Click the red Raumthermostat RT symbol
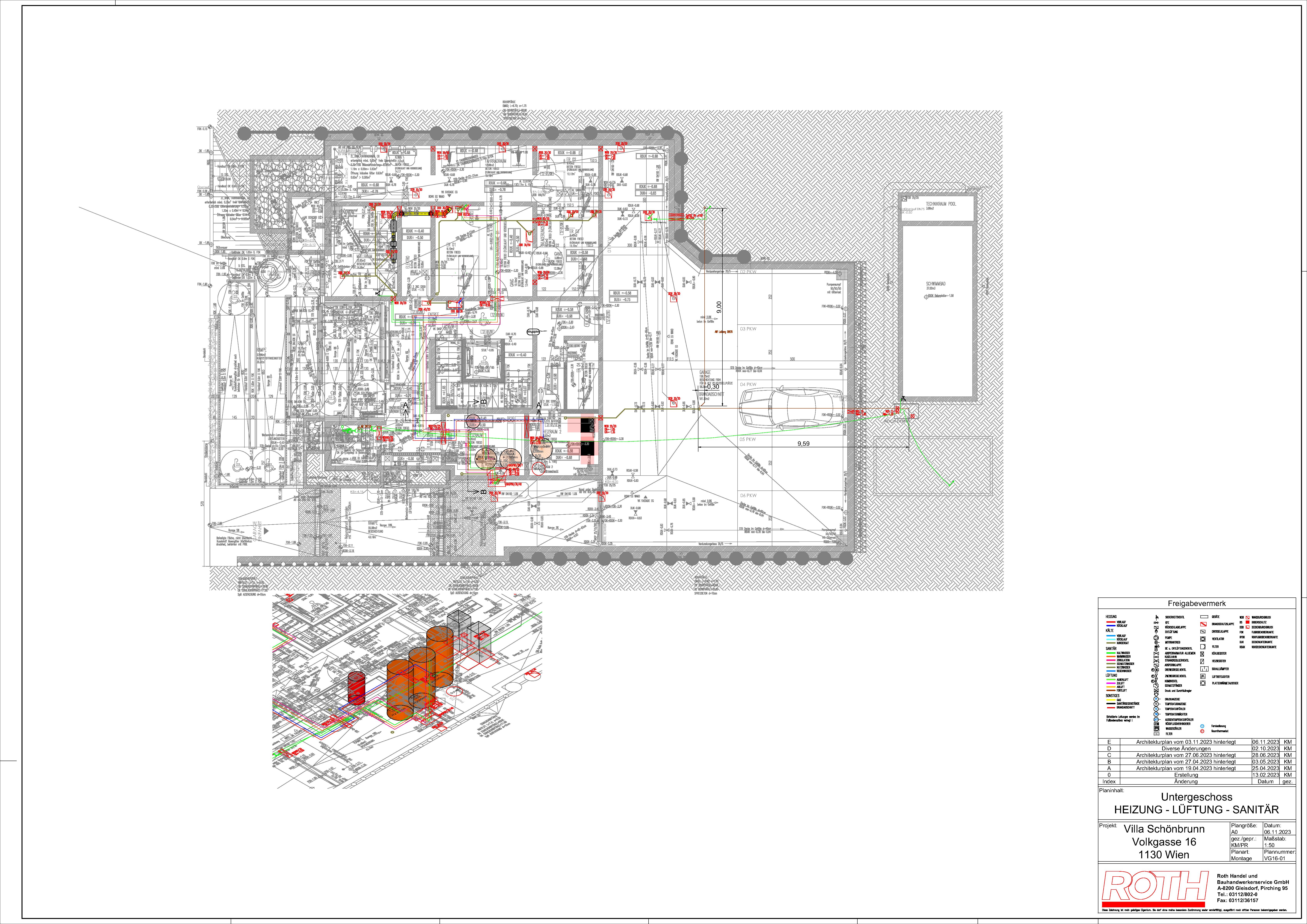The image size is (1307, 924). (1202, 731)
